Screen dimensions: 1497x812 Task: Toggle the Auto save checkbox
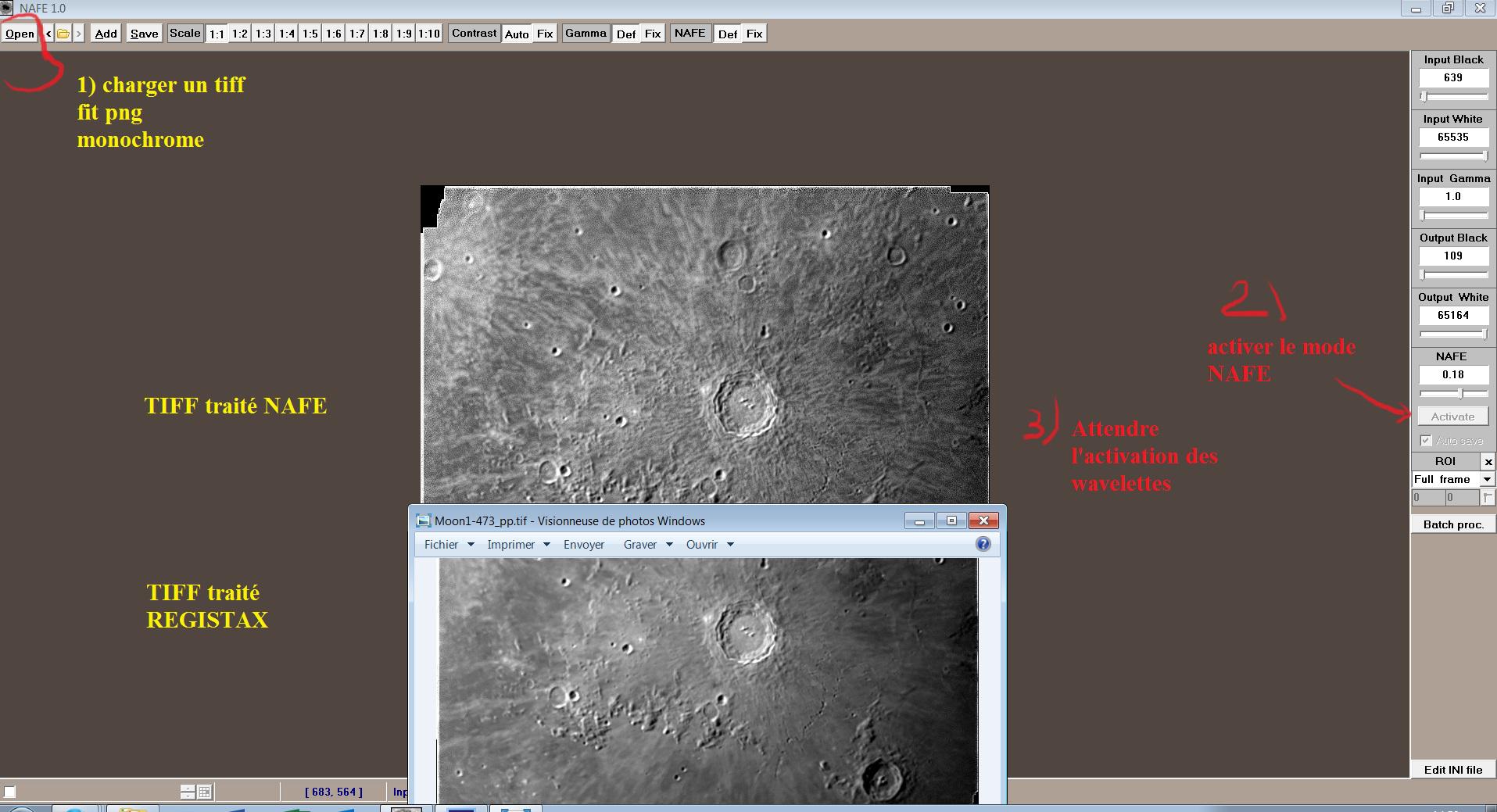(1426, 441)
